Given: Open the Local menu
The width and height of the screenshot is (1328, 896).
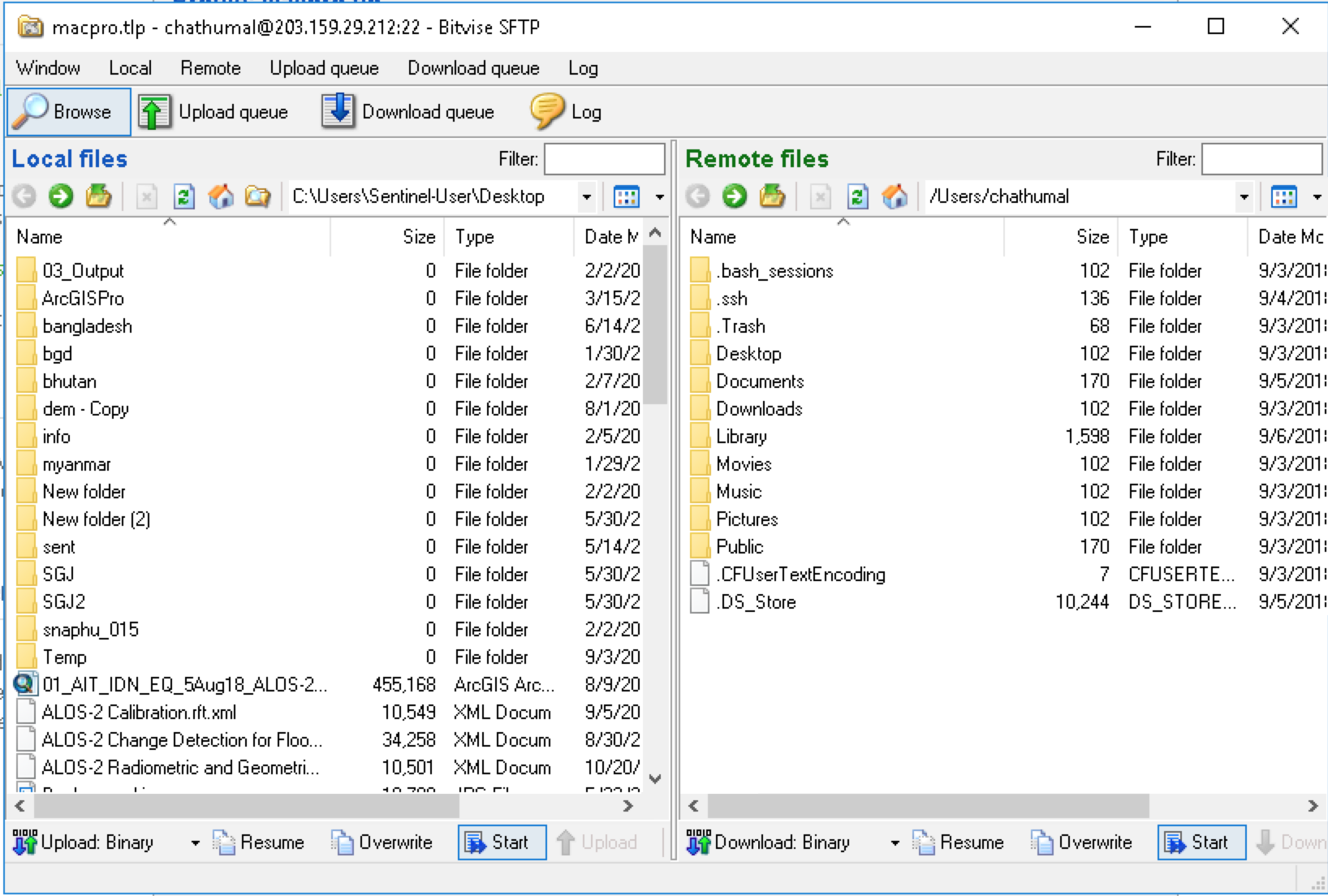Looking at the screenshot, I should click(x=130, y=68).
